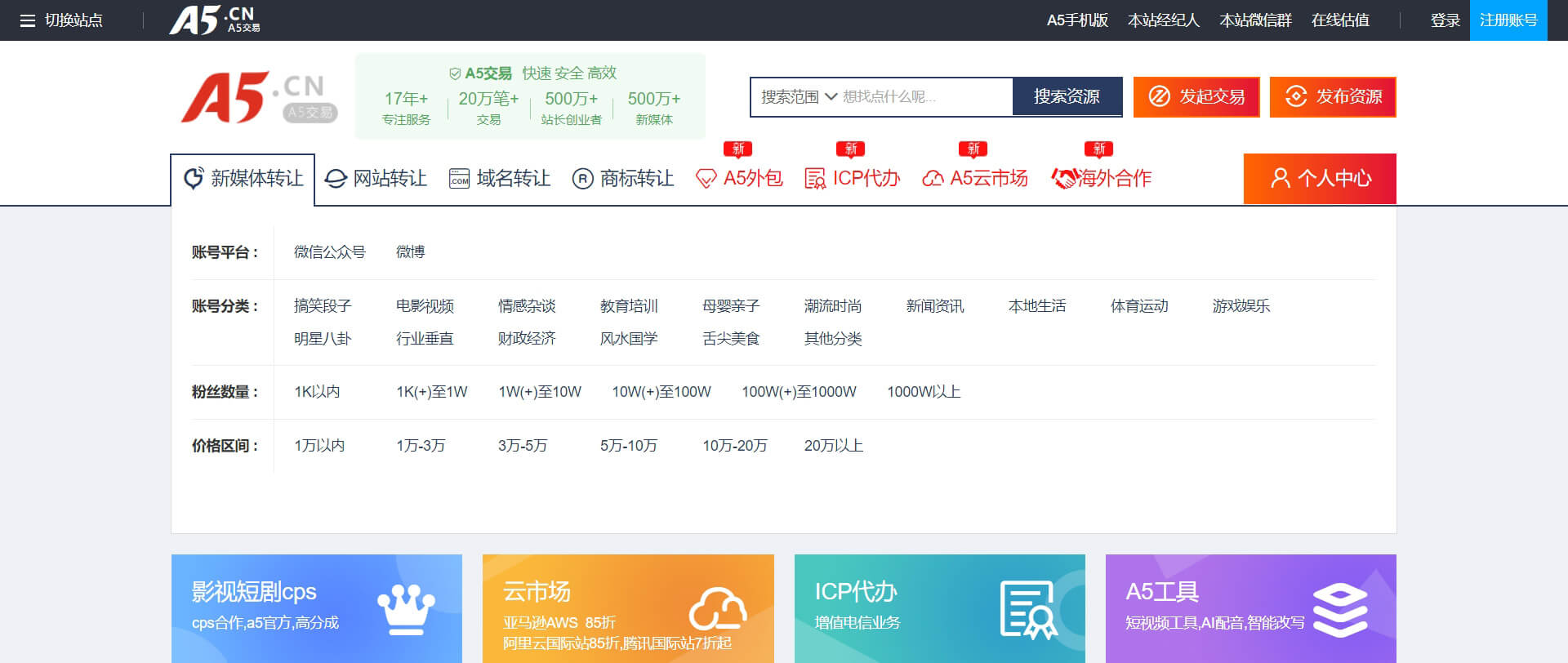Click the ICP代办 certificate icon in navigation
The height and width of the screenshot is (663, 1568).
[815, 179]
